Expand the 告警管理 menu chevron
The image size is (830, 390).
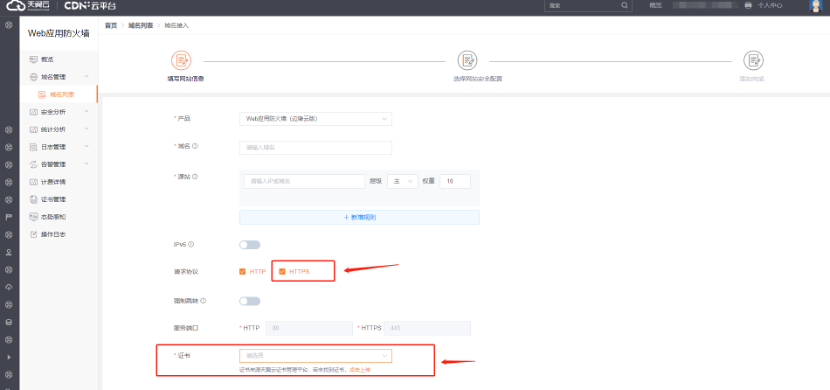[86, 164]
